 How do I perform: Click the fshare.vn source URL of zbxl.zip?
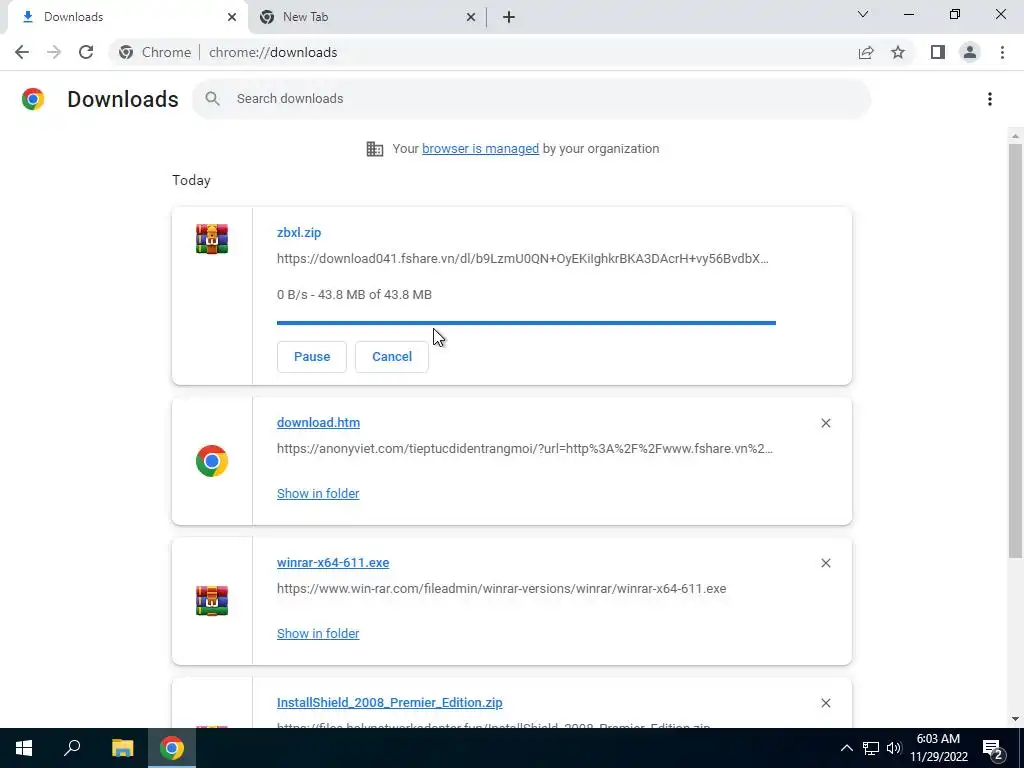522,259
